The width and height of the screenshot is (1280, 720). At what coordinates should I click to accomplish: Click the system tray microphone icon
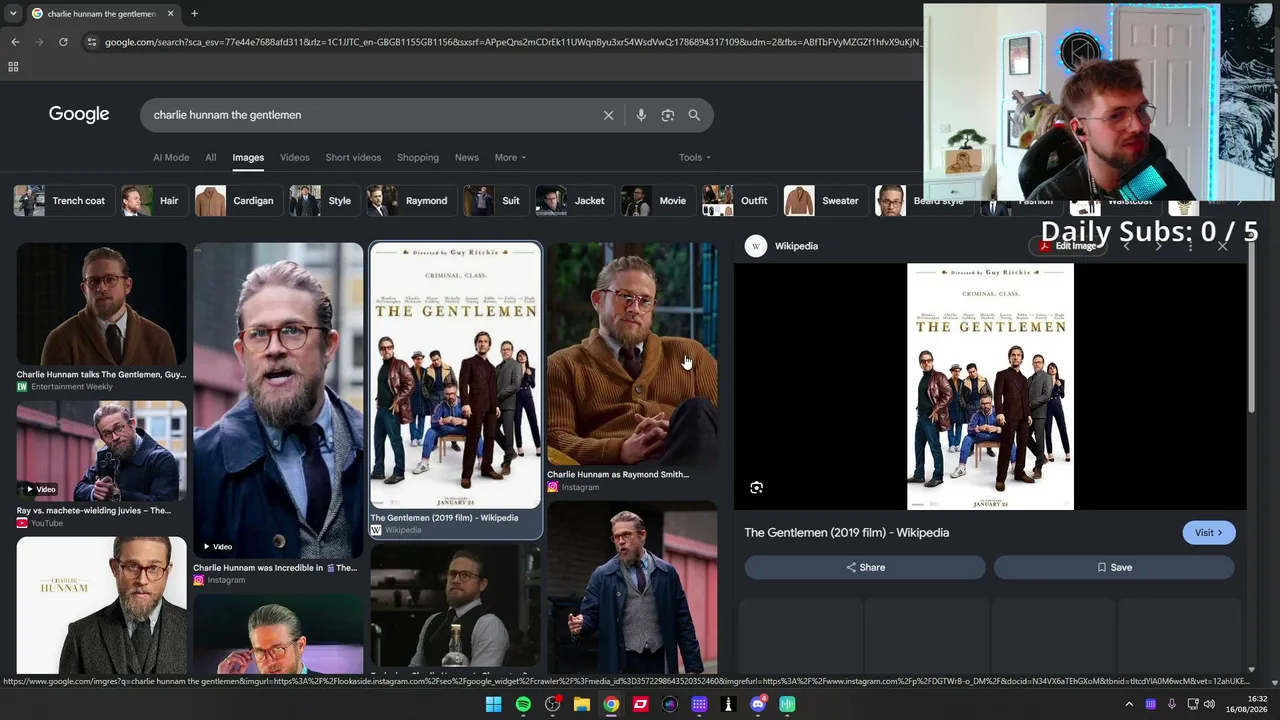pos(1171,704)
